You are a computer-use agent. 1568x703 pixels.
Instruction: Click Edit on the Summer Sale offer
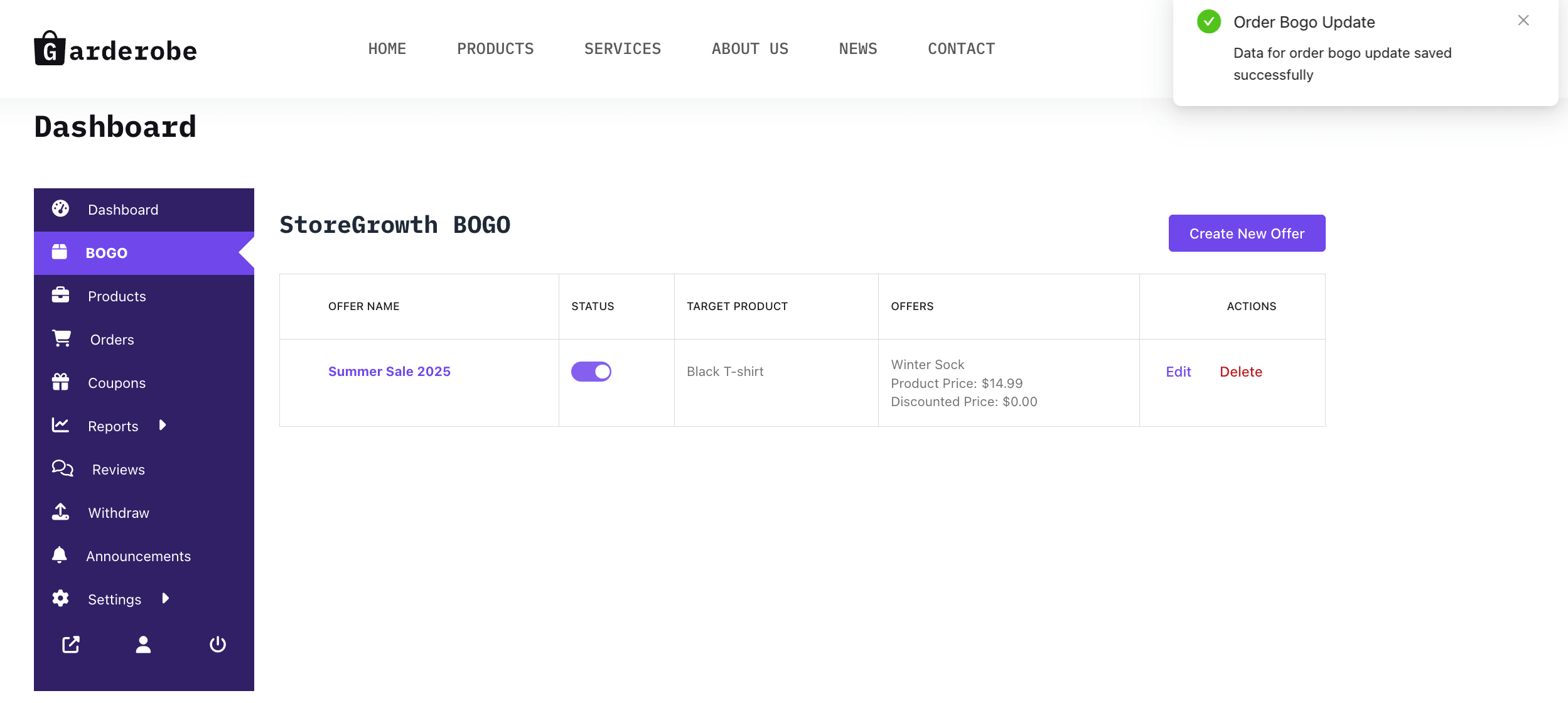pos(1178,371)
